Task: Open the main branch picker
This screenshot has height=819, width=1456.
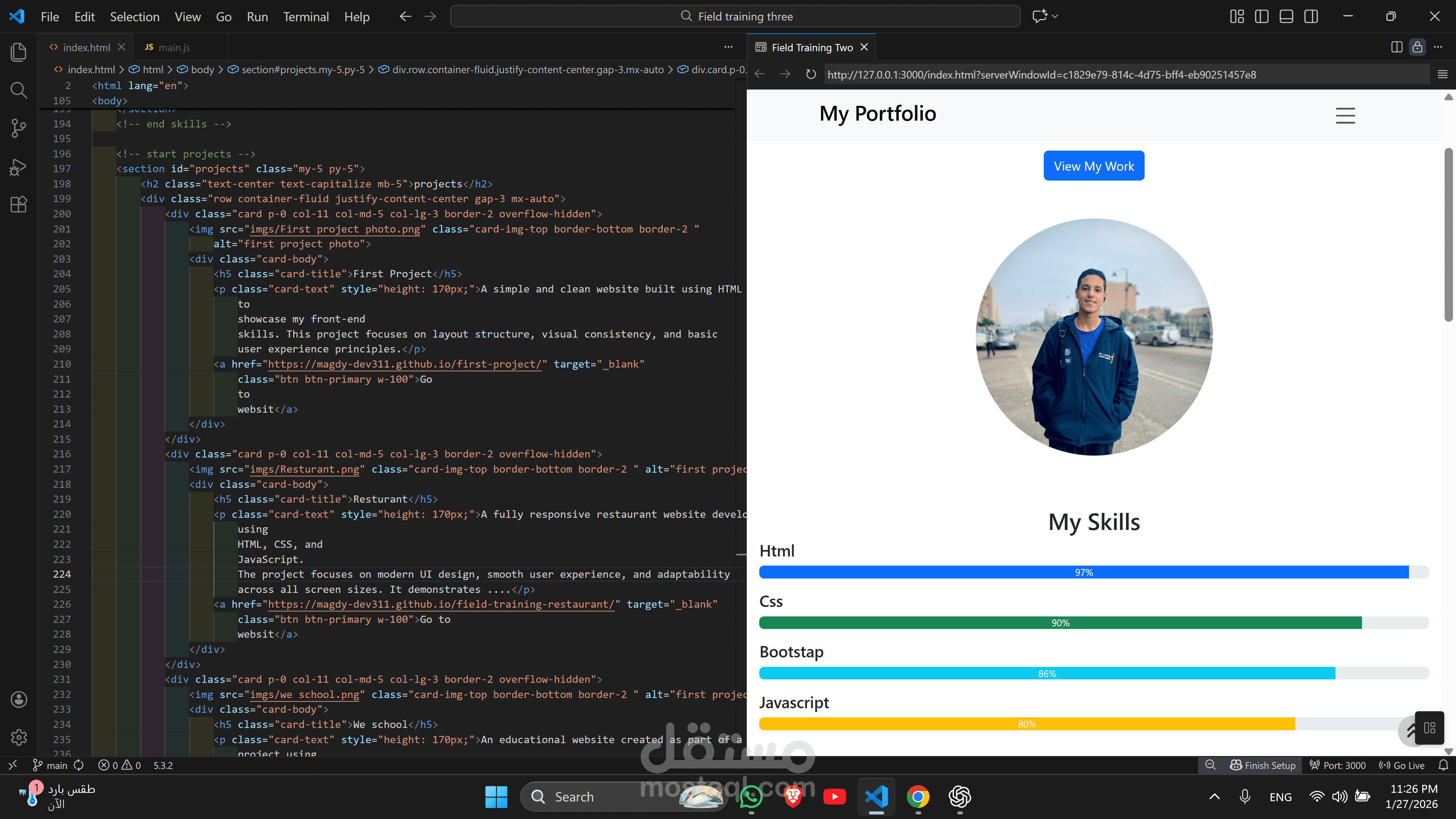Action: (x=50, y=765)
